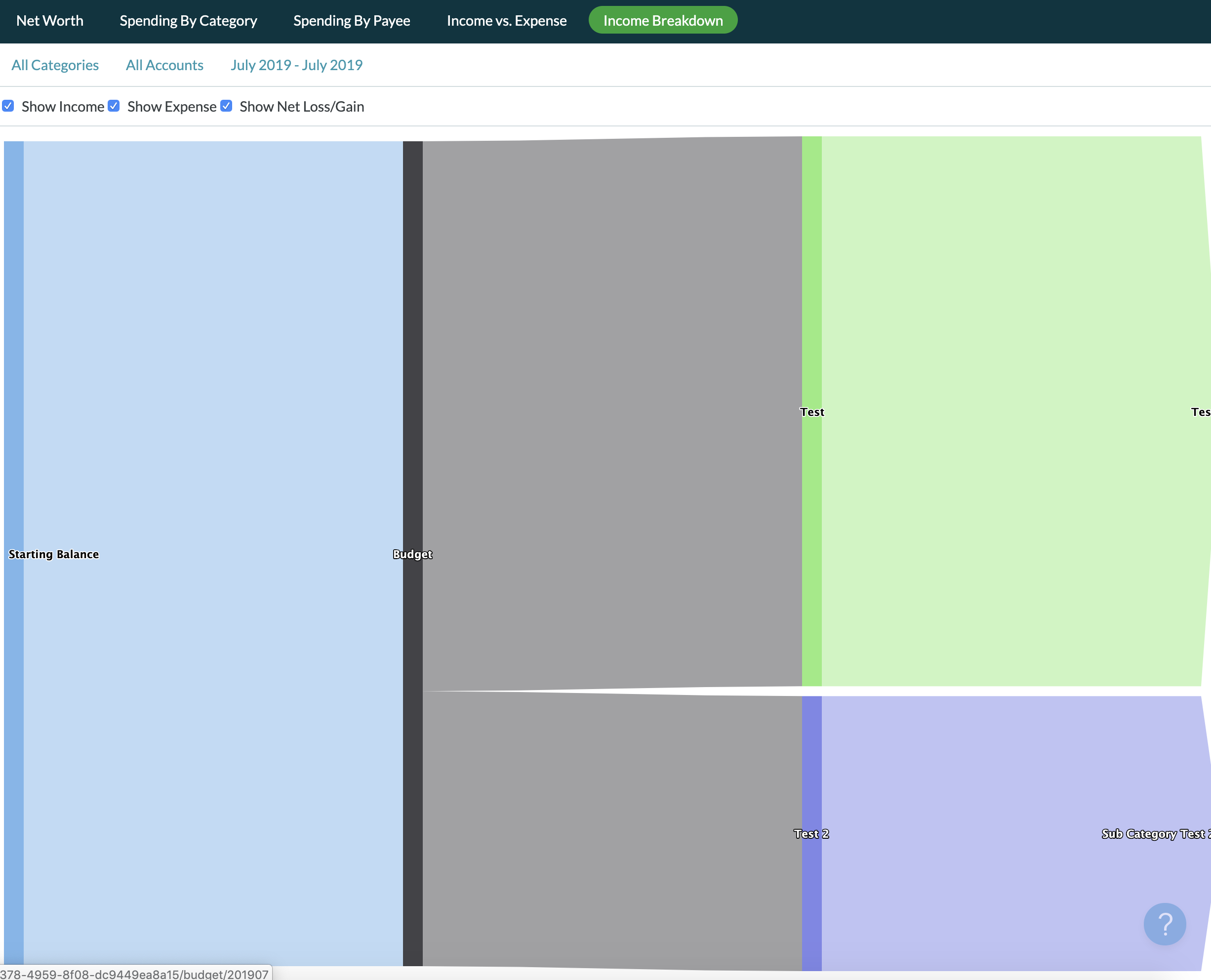Open the All Accounts filter
1211x980 pixels.
click(x=164, y=65)
